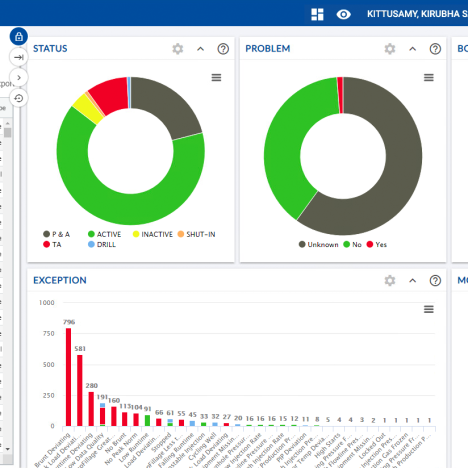Click scrollbar up arrow in left list
This screenshot has width=468, height=468.
pos(7,124)
